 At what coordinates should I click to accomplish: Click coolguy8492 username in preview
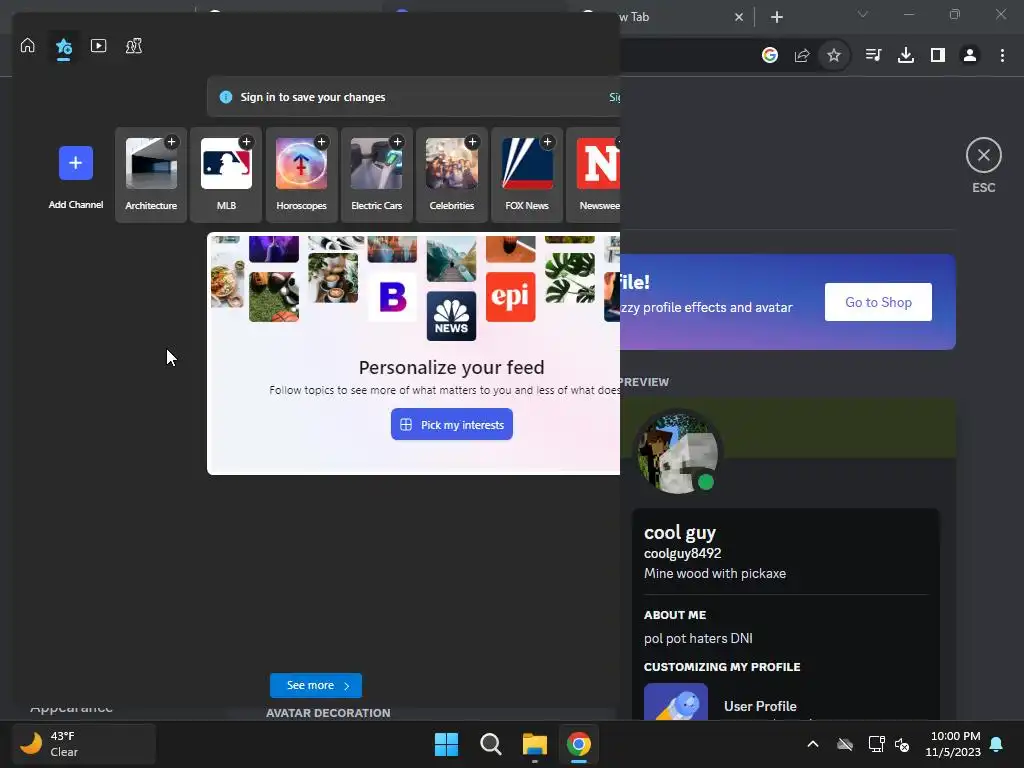pos(682,553)
